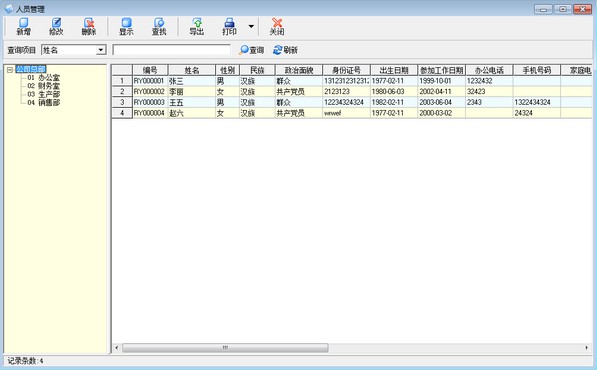
Task: Click the name cell 张三
Action: click(x=192, y=81)
